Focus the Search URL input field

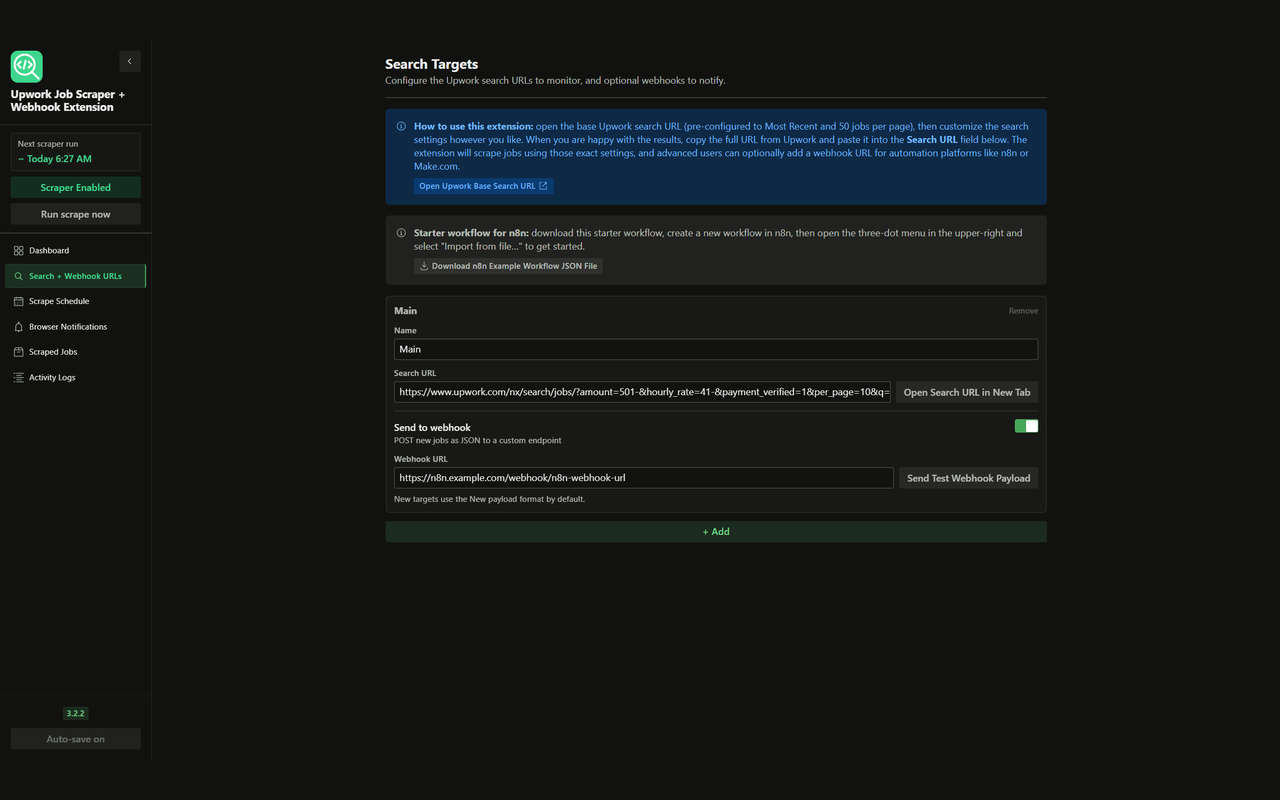pos(642,392)
